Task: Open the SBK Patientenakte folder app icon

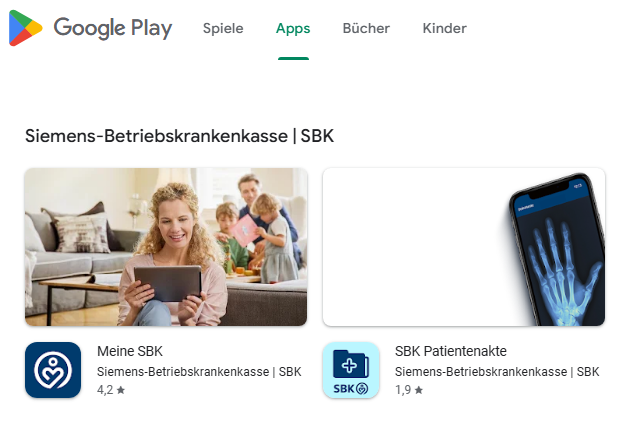Action: [x=351, y=370]
